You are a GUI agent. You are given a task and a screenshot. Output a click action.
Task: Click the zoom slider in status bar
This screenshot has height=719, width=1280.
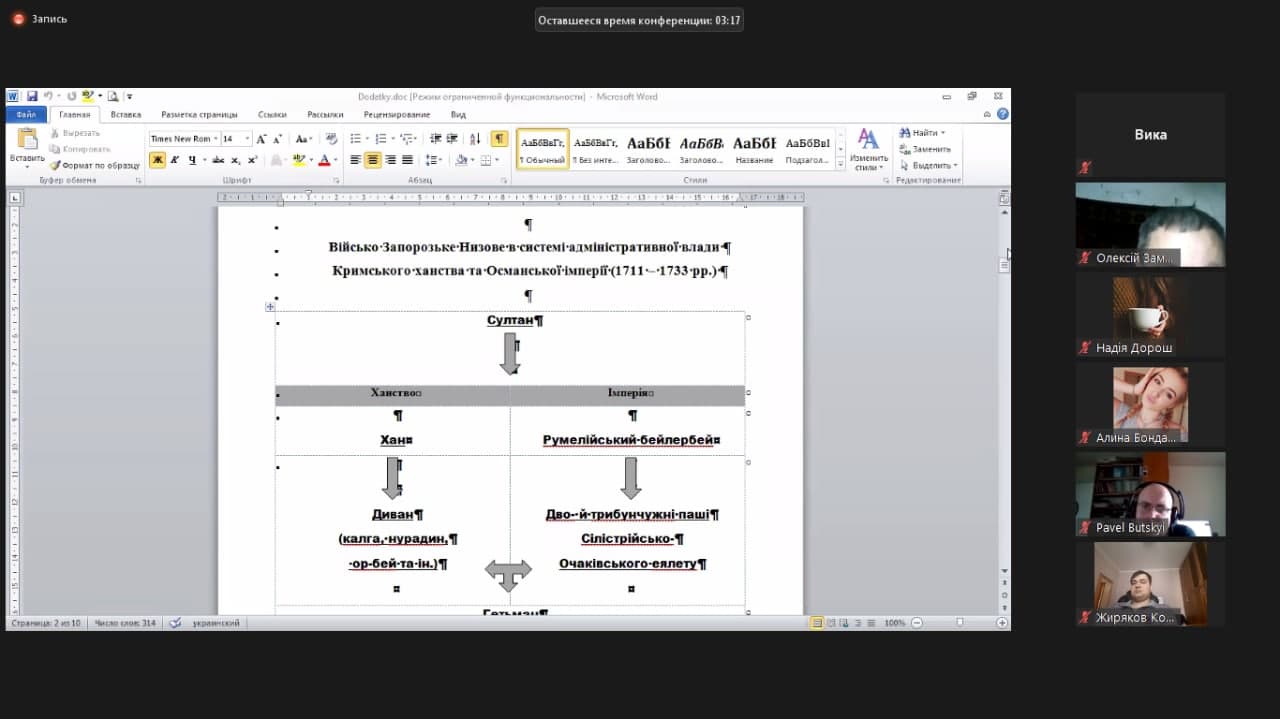point(959,623)
